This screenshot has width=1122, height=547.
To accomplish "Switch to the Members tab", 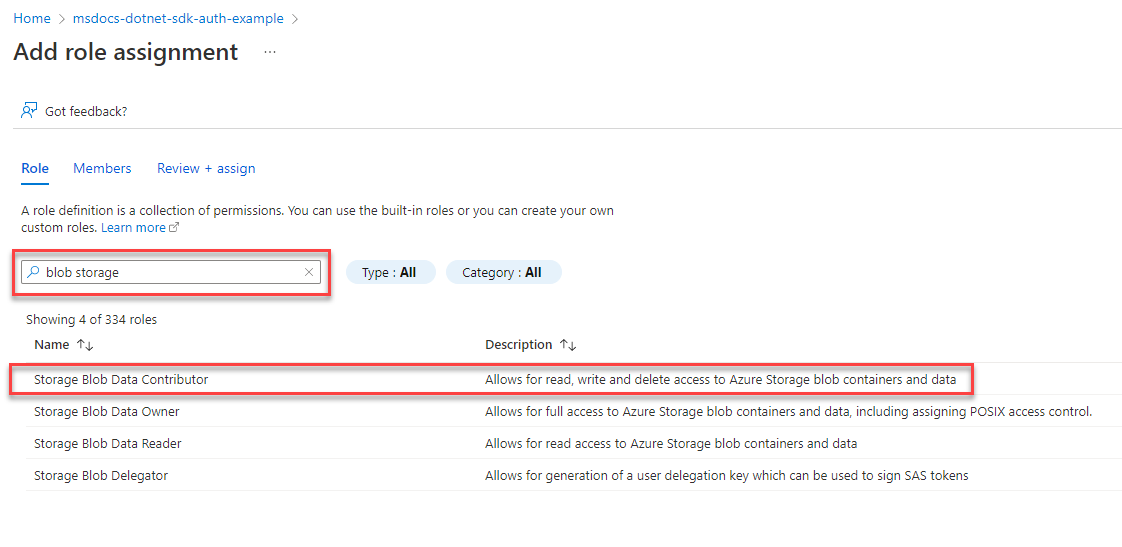I will pos(102,169).
